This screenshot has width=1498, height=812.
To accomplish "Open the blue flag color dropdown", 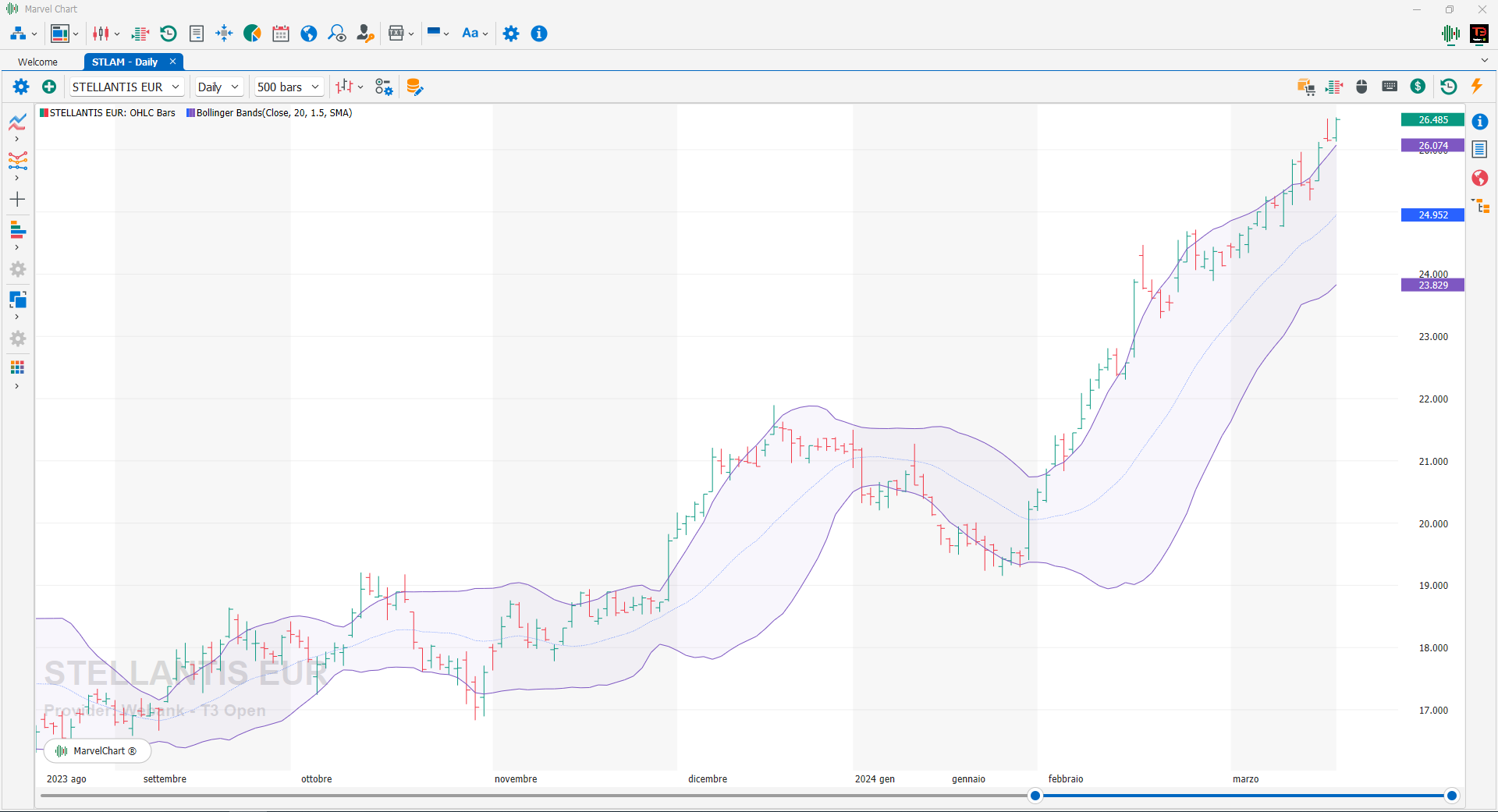I will coord(438,34).
